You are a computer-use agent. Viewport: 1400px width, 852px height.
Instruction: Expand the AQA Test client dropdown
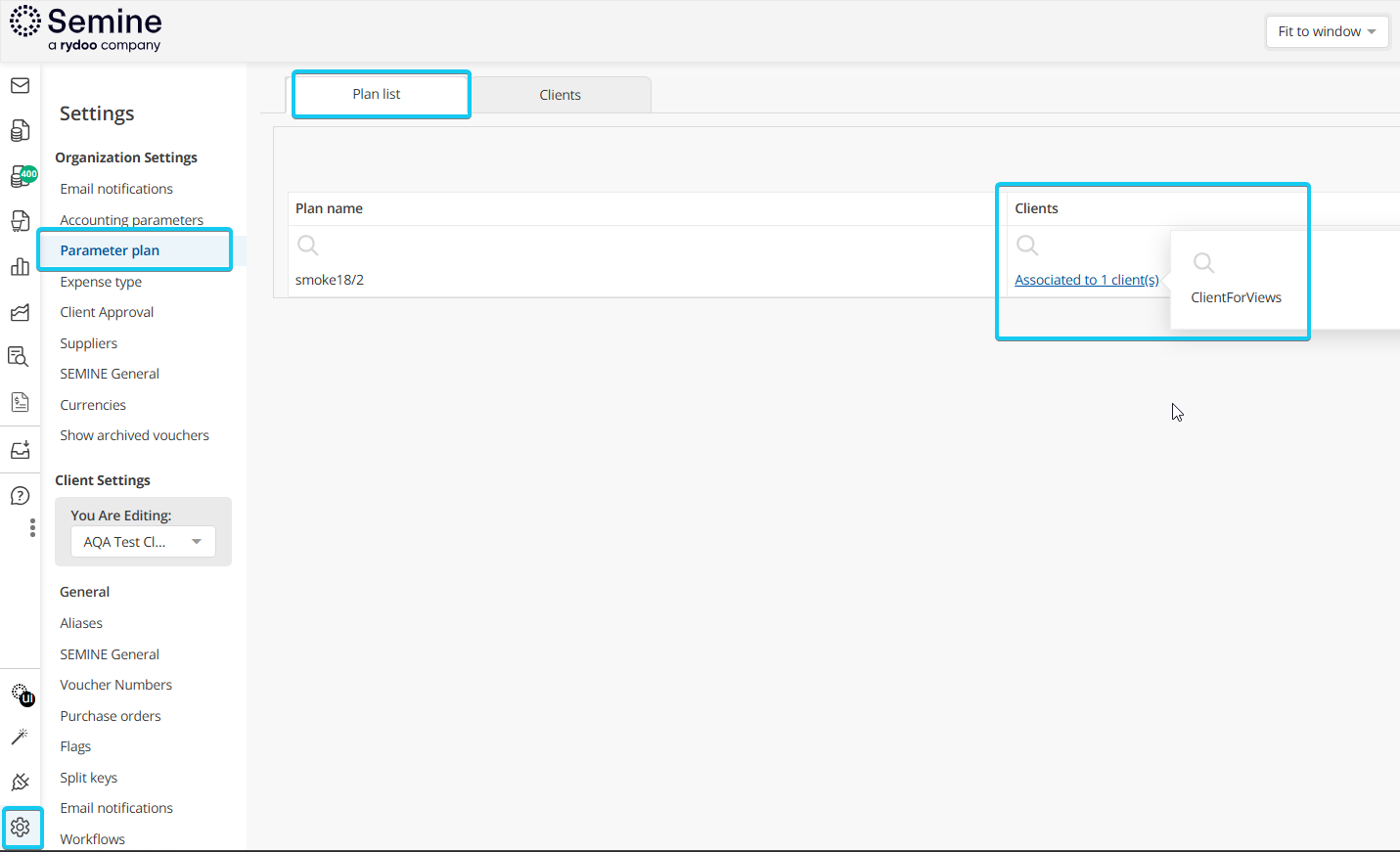pos(143,542)
